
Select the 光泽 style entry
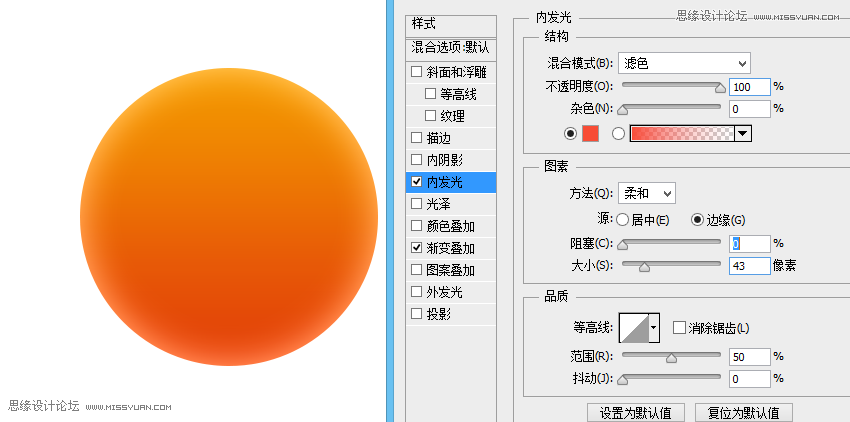coord(439,204)
